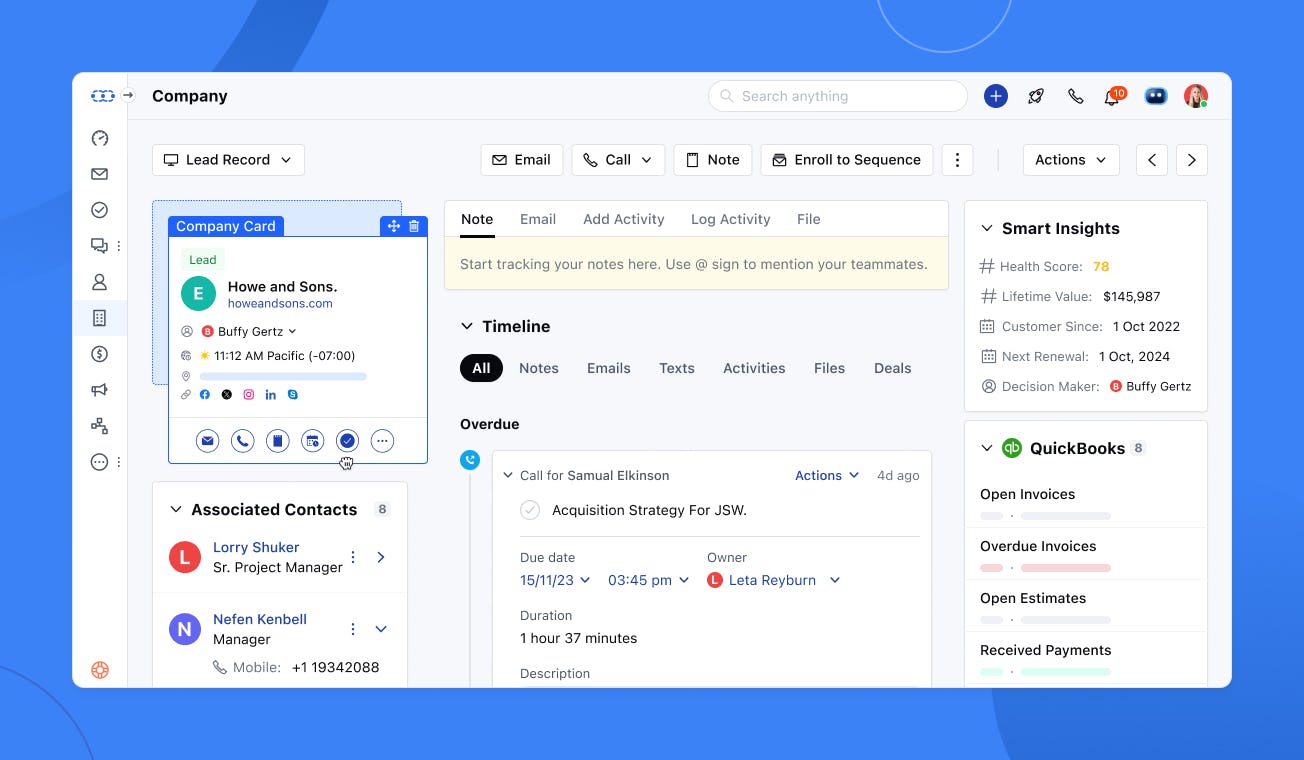1304x760 pixels.
Task: Open the Buffy Gertz owner dropdown
Action: (x=250, y=331)
